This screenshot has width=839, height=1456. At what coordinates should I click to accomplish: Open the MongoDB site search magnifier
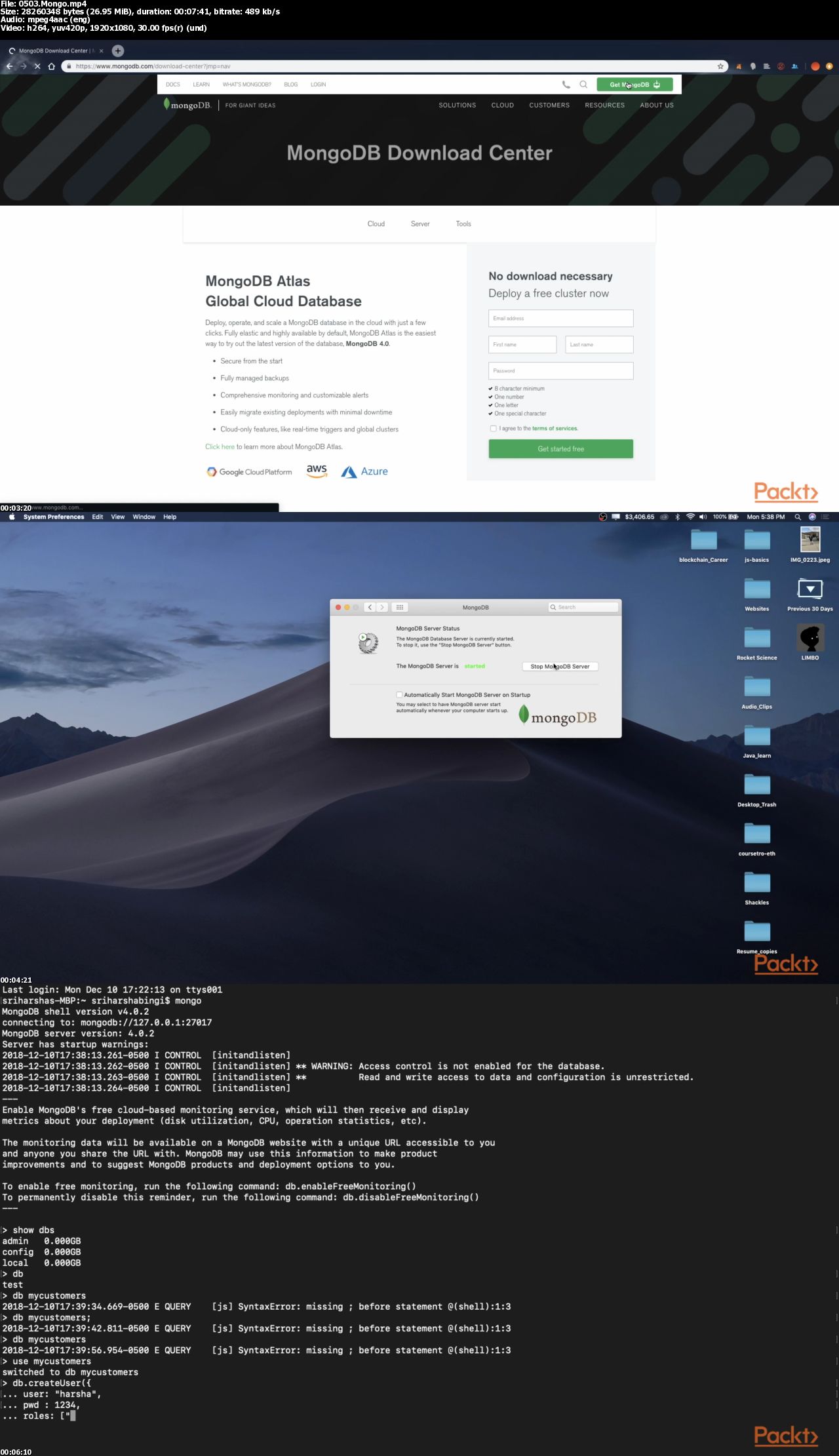coord(583,85)
